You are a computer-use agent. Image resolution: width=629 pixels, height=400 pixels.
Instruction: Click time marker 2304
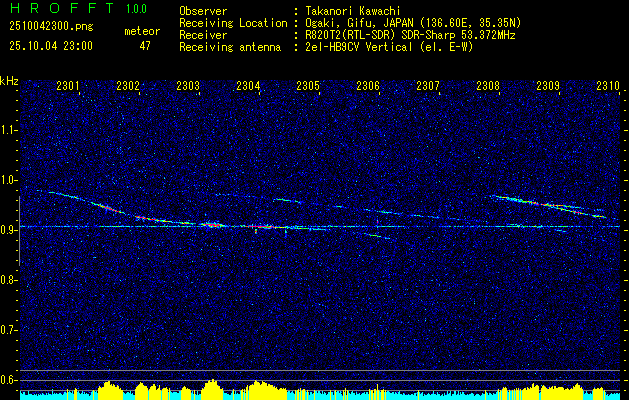[x=248, y=85]
